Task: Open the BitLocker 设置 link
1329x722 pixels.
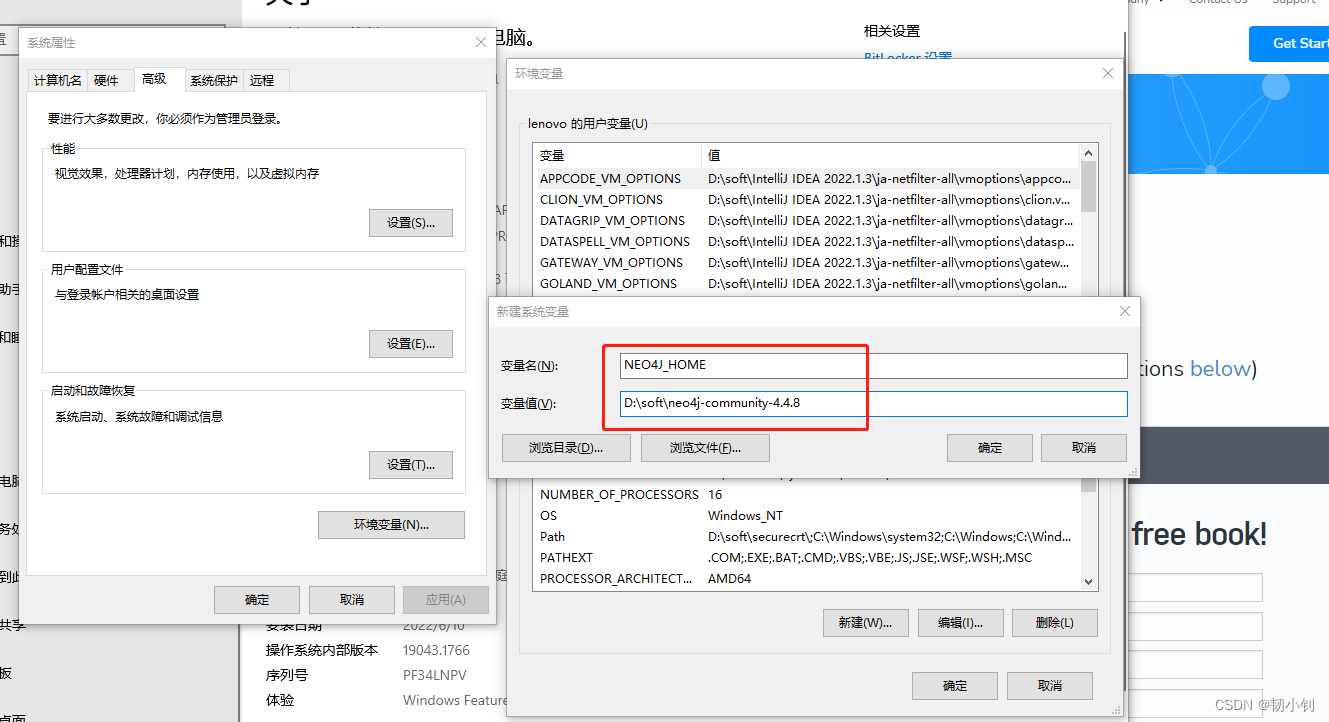Action: (x=906, y=57)
